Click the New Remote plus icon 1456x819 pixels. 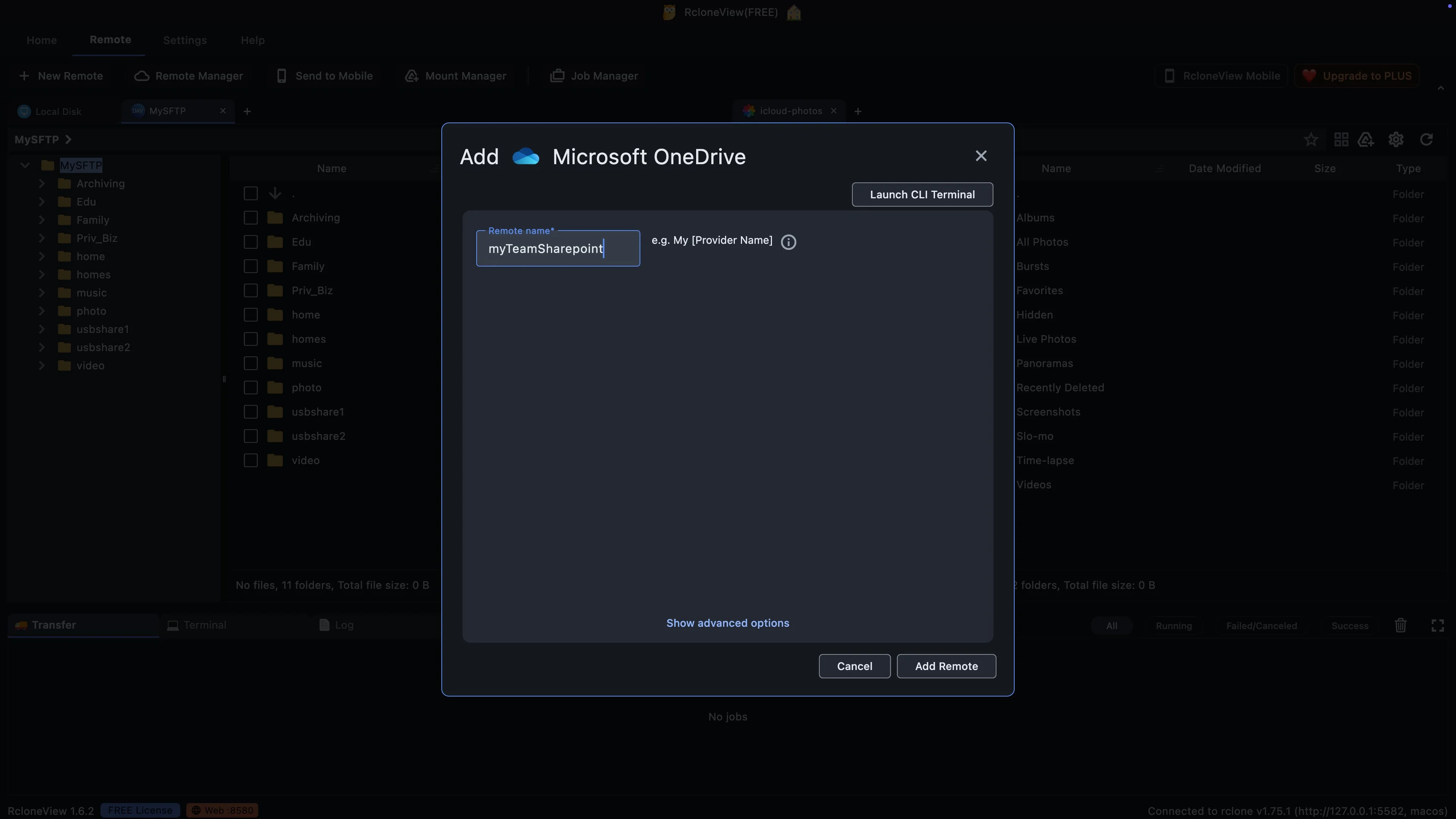(24, 76)
